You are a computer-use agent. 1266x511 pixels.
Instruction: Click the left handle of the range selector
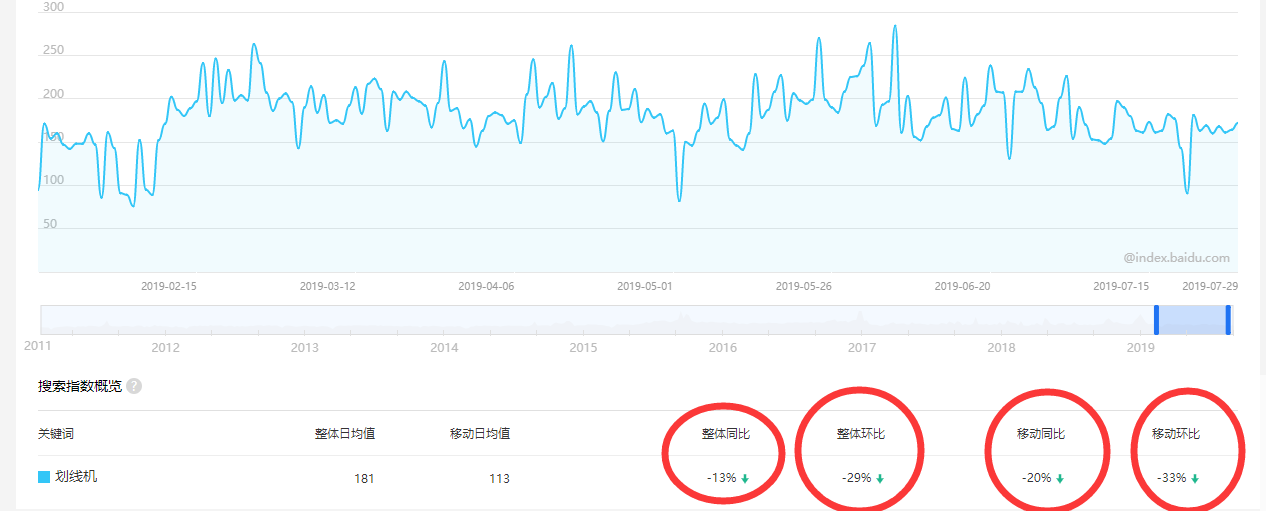pyautogui.click(x=1156, y=319)
